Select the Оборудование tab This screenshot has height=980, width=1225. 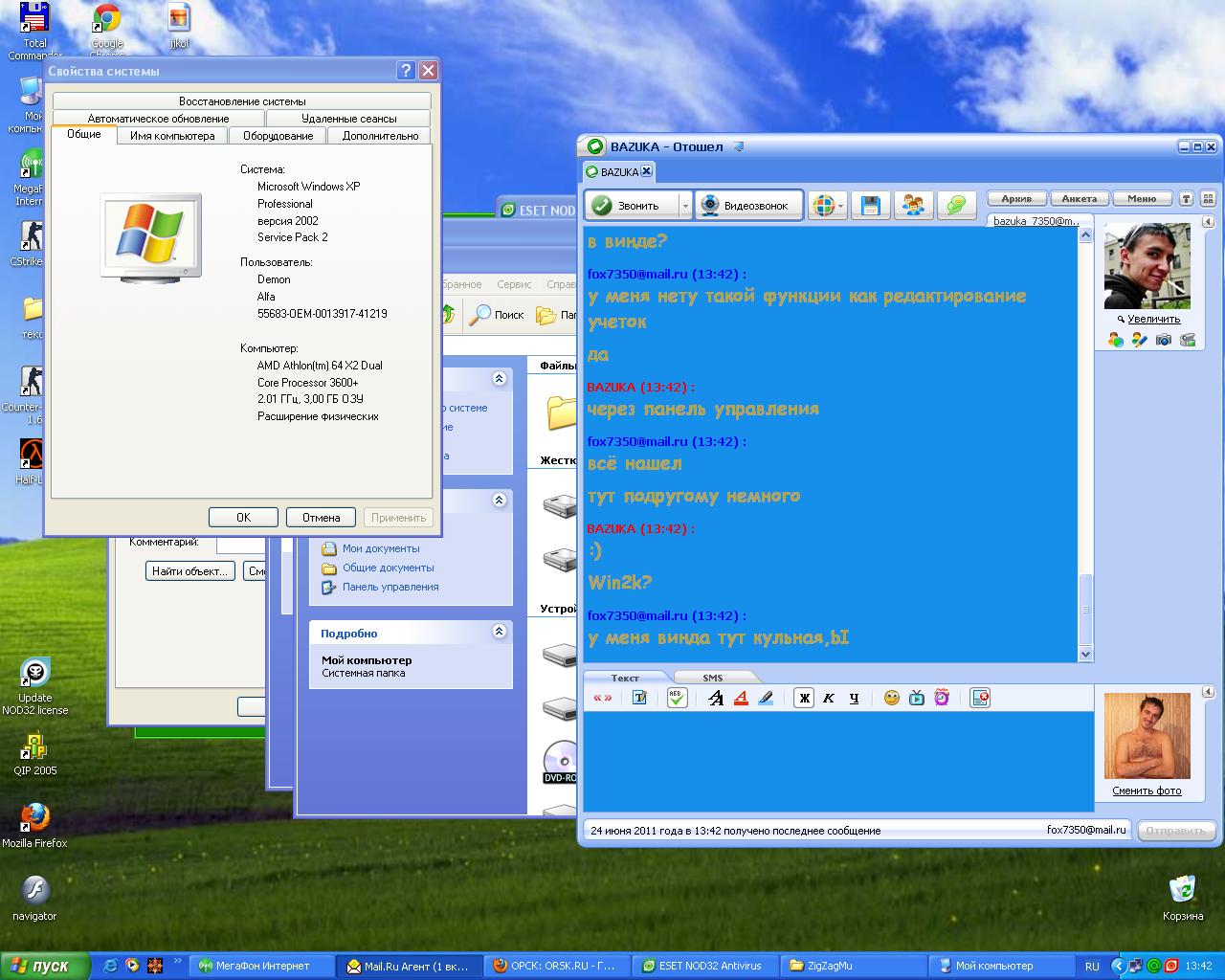[278, 136]
